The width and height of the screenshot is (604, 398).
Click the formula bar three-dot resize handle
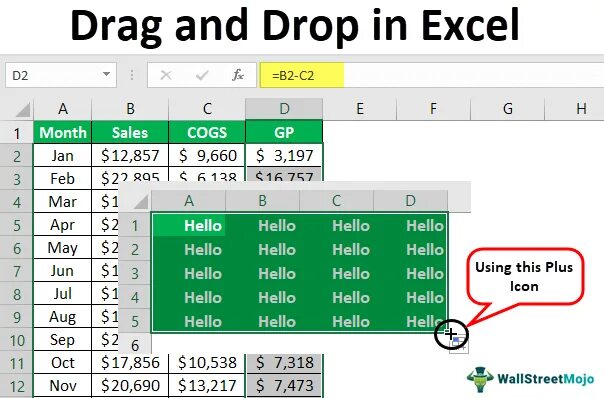(132, 75)
